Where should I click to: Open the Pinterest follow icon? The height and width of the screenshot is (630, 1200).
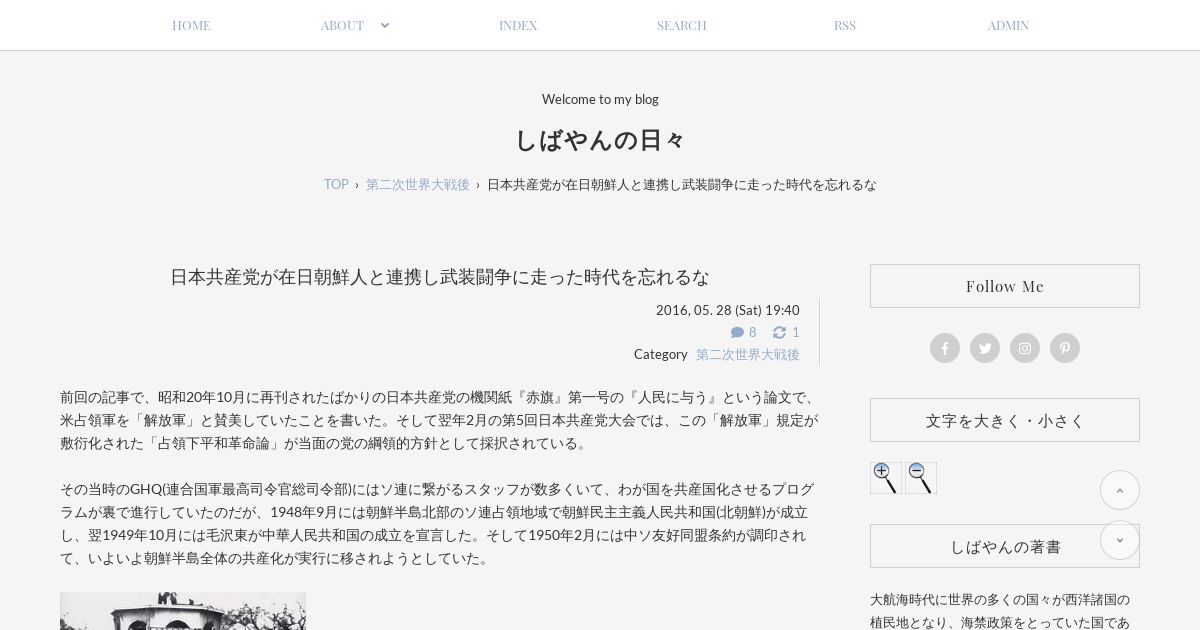[x=1065, y=348]
